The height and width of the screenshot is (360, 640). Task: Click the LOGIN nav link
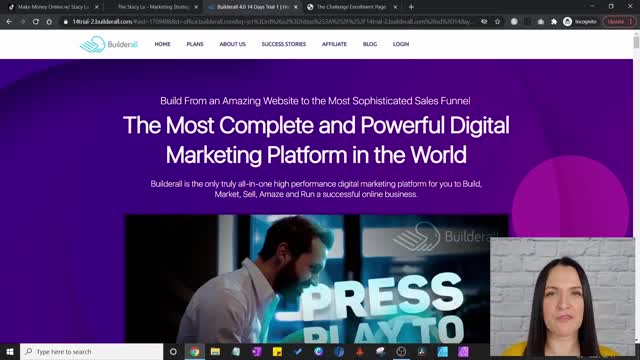point(401,44)
